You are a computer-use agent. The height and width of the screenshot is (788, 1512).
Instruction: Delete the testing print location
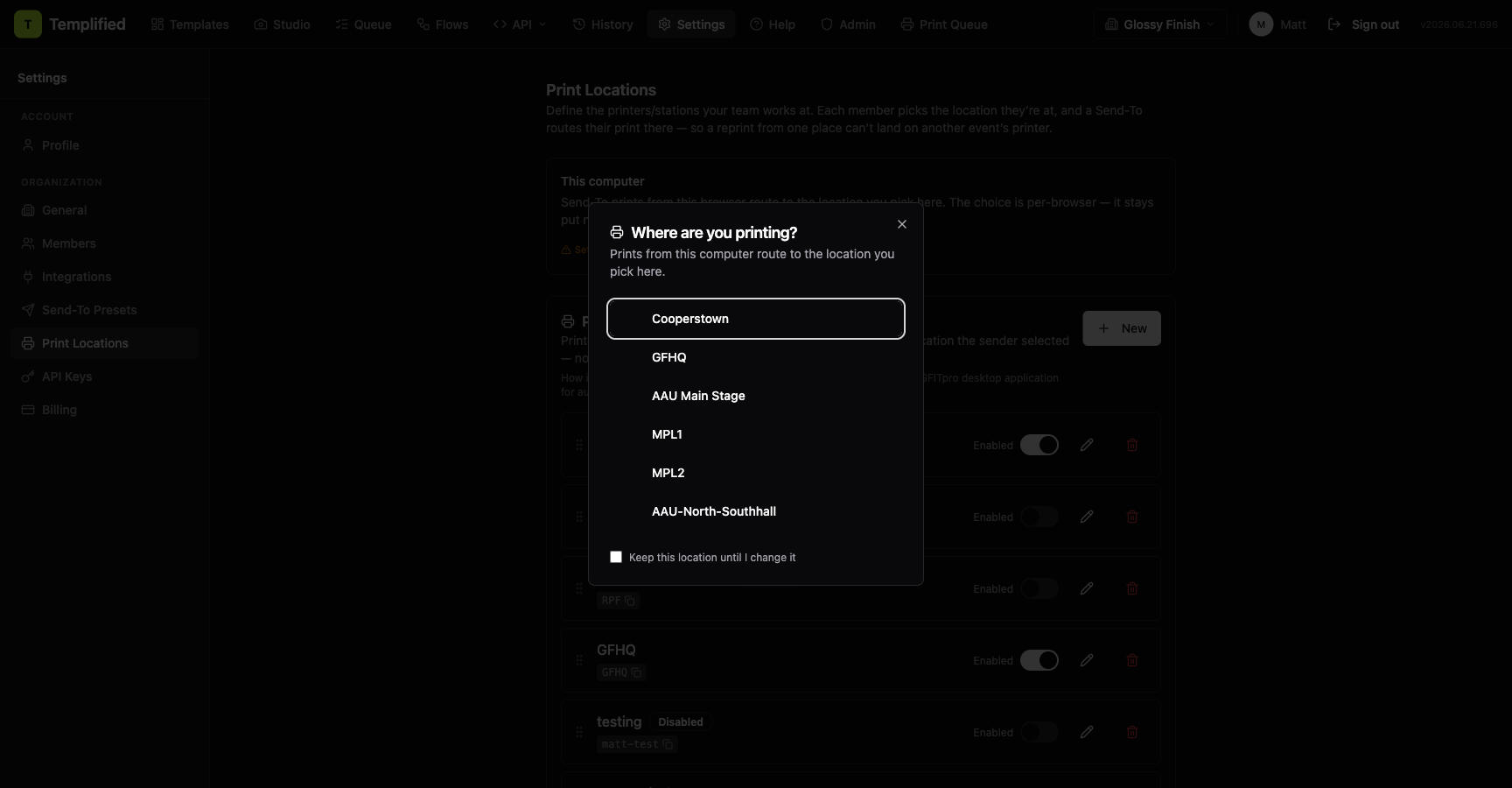point(1132,732)
